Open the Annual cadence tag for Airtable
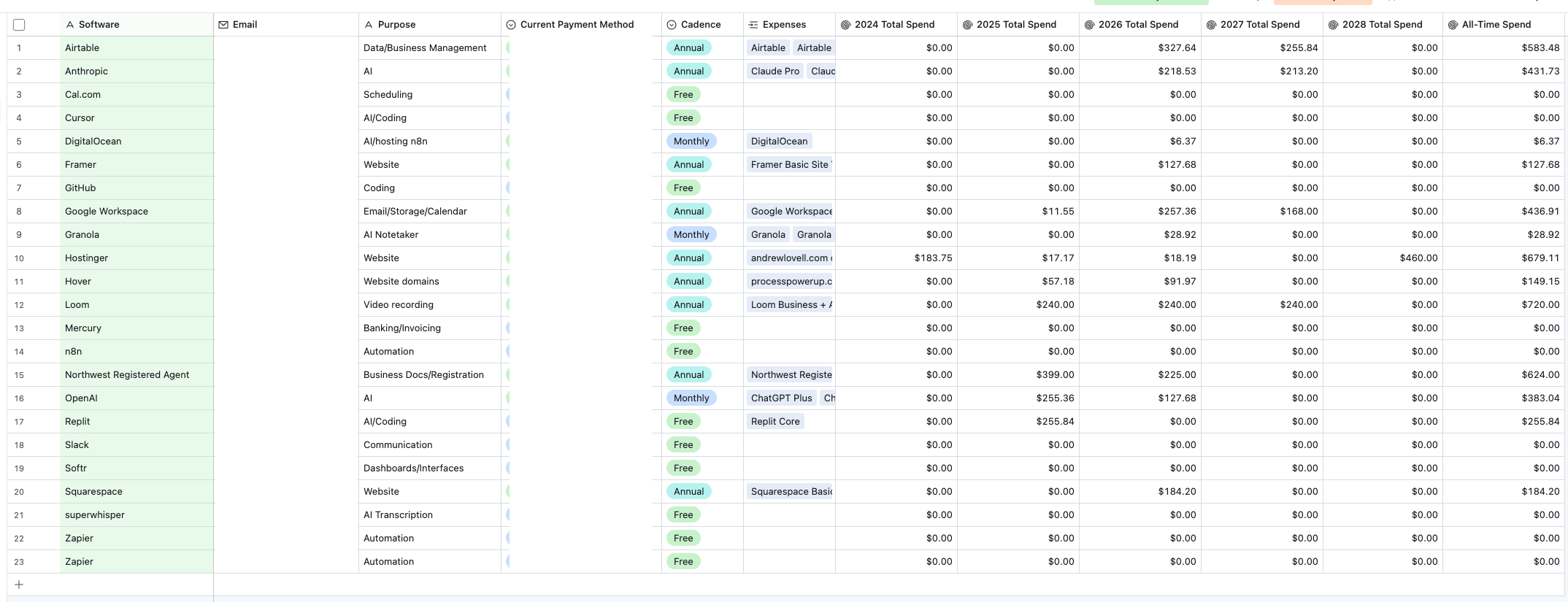Viewport: 1568px width, 602px height. click(688, 48)
